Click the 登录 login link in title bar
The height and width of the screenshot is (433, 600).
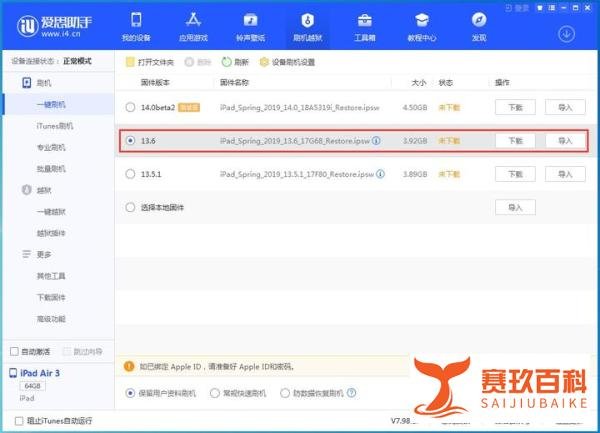click(517, 8)
